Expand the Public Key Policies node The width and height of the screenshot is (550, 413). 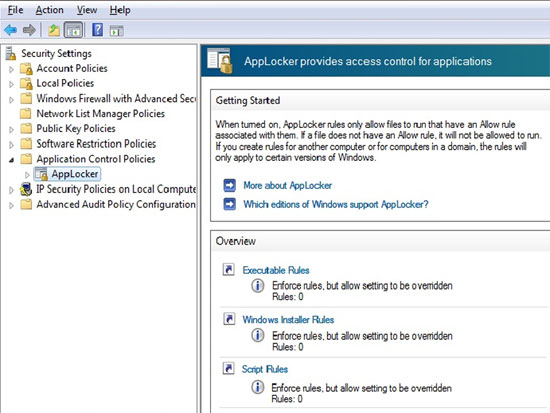pos(11,129)
